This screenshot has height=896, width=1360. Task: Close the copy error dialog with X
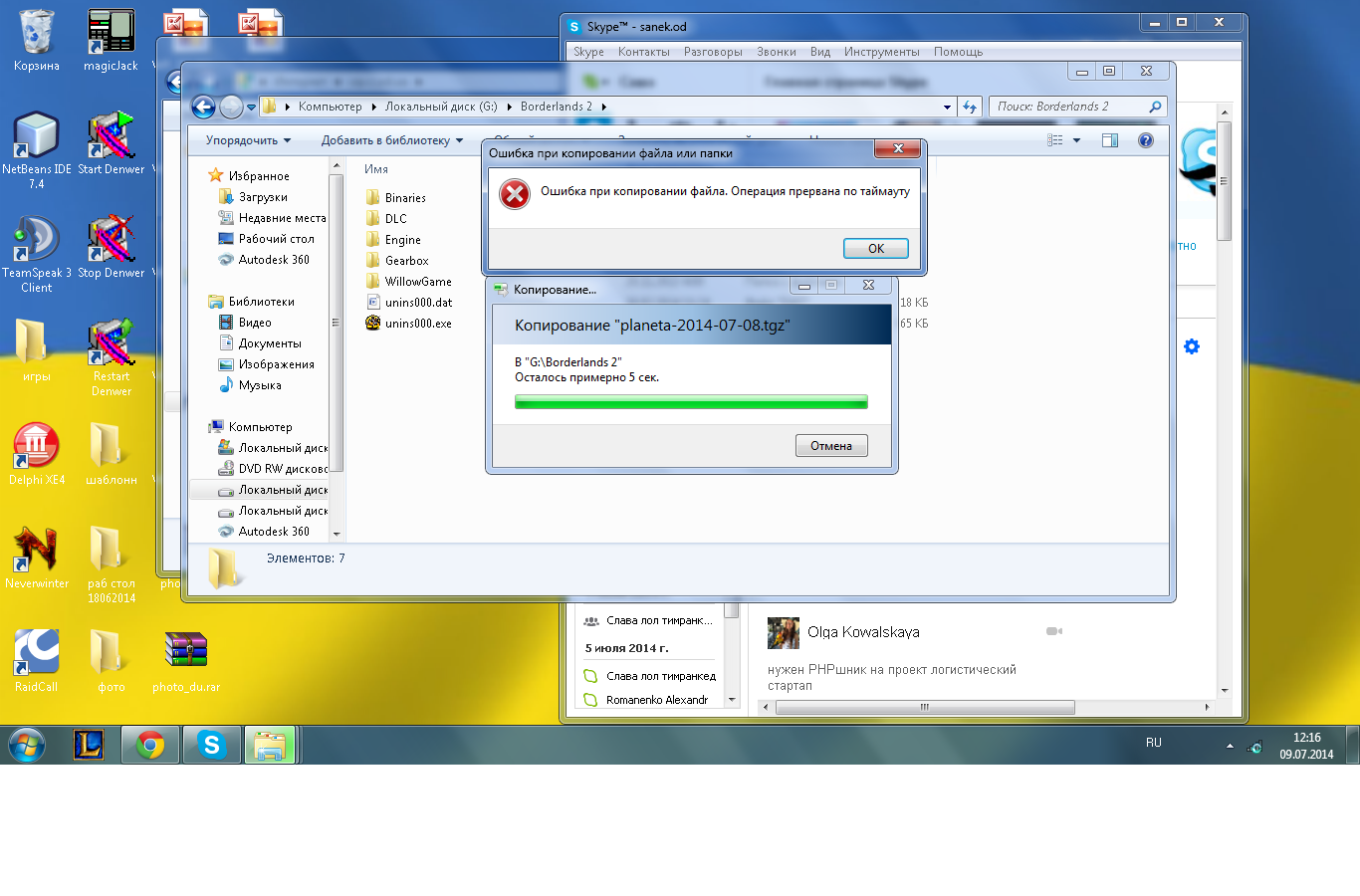(x=898, y=148)
